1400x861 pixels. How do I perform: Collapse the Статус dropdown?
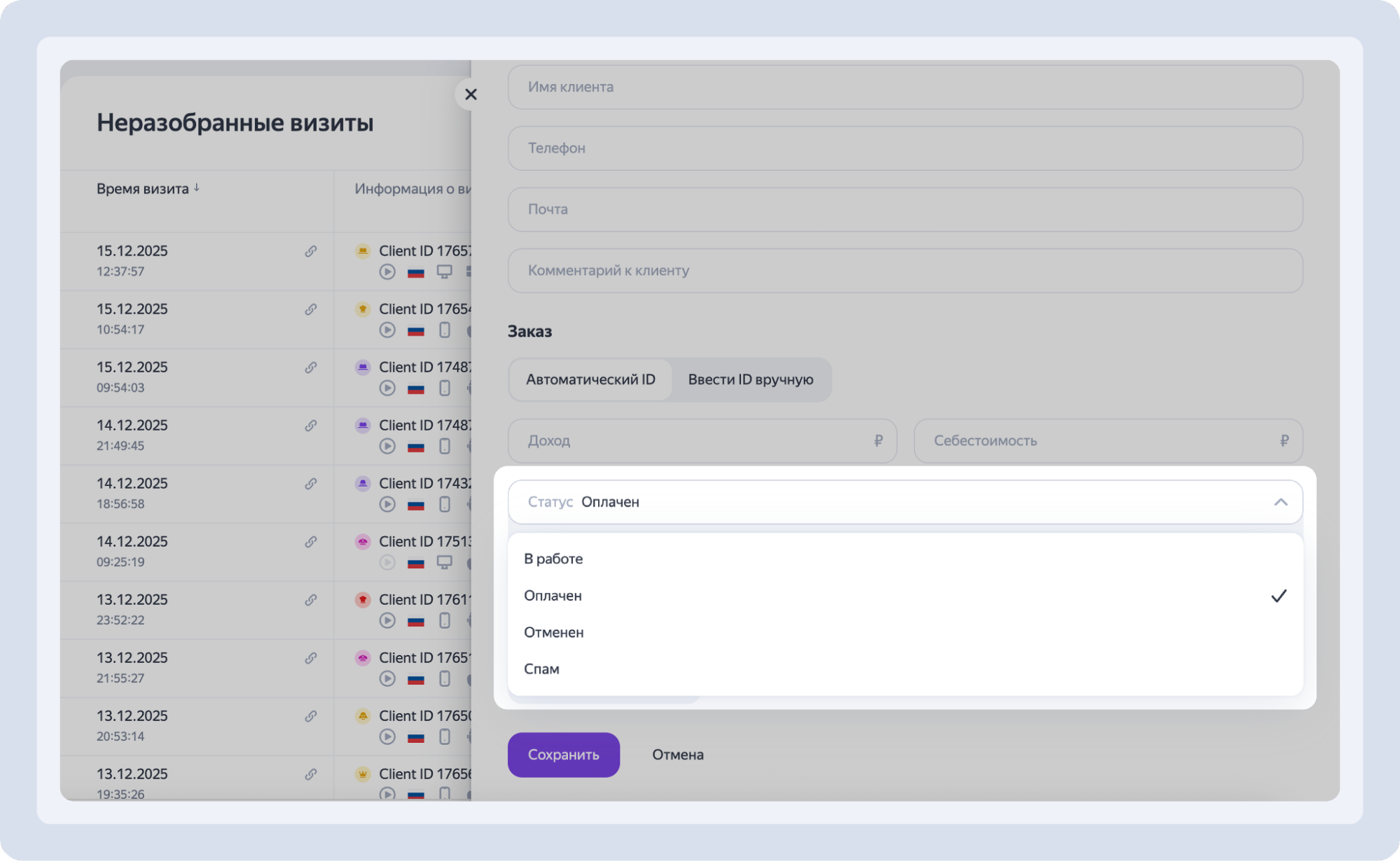(x=1280, y=502)
